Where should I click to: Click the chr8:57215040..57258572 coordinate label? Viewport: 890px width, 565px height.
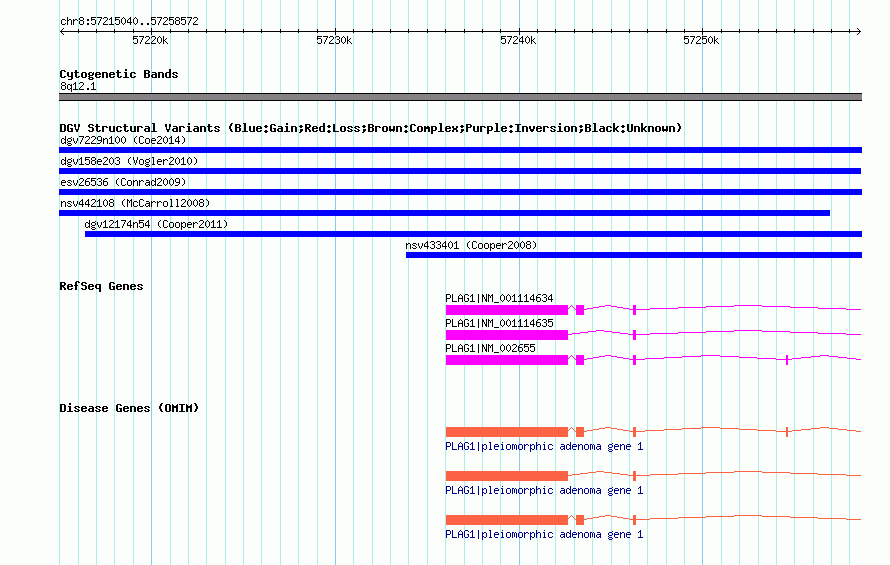[129, 21]
